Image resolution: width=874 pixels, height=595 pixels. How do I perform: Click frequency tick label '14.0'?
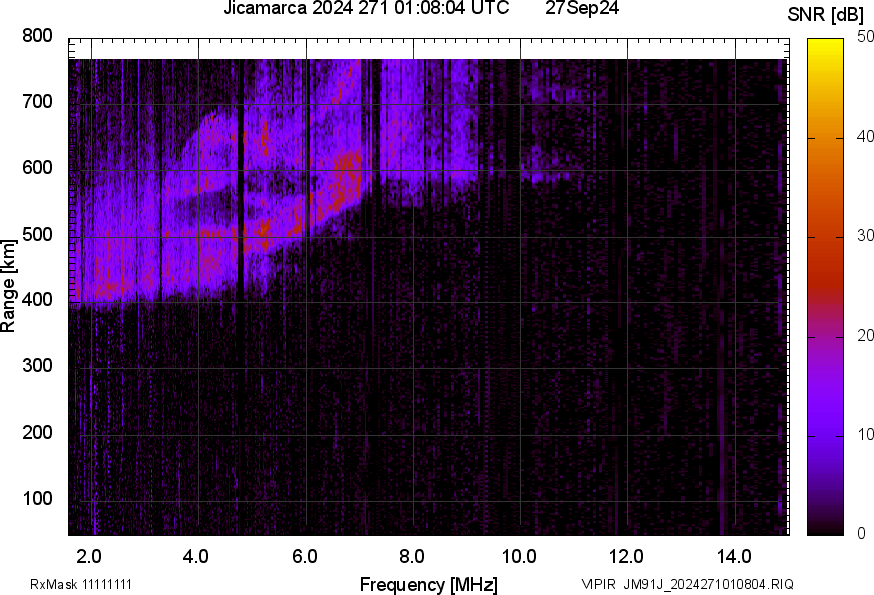click(x=734, y=557)
